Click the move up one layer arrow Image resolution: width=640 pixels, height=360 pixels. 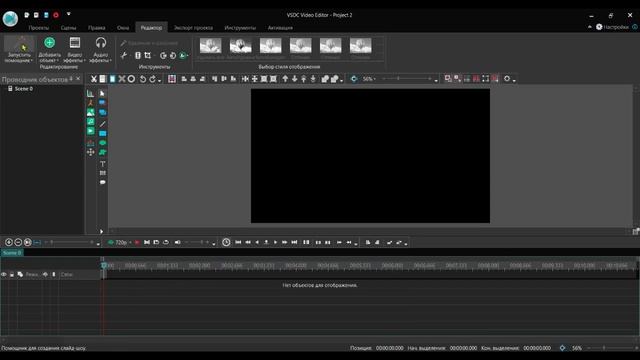(x=285, y=79)
